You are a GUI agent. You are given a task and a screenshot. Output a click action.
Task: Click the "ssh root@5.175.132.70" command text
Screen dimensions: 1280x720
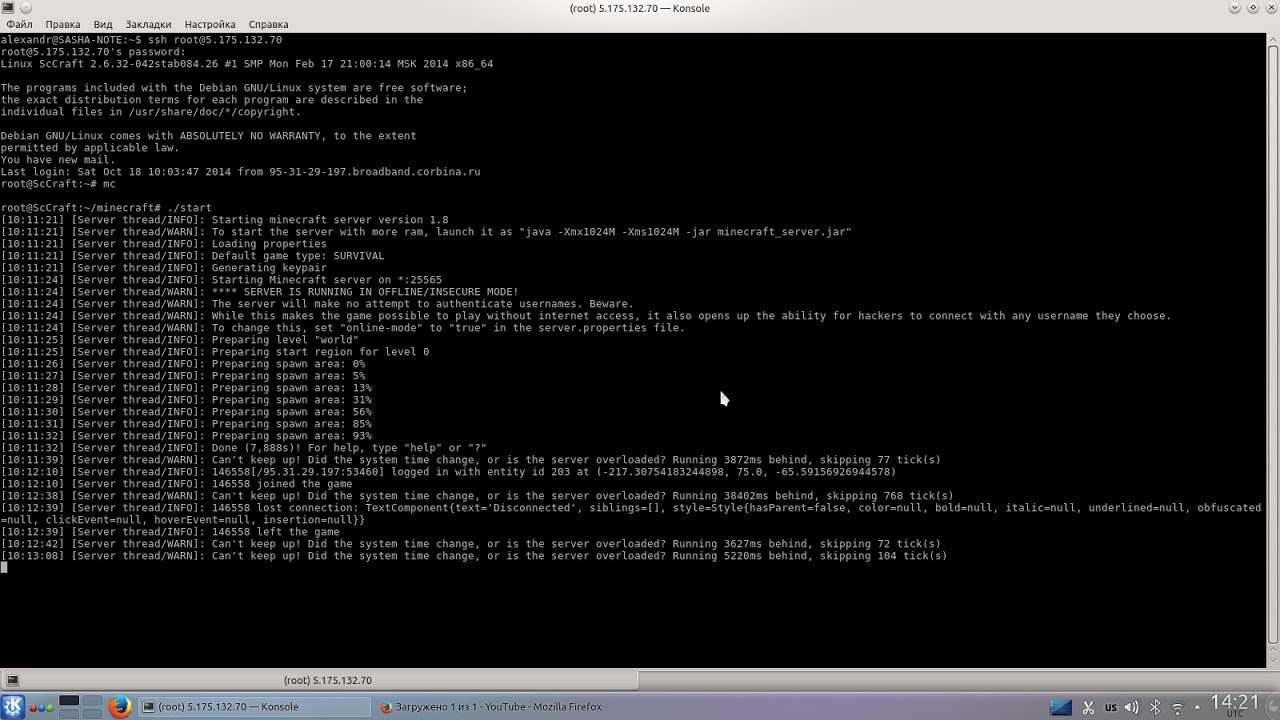[215, 40]
